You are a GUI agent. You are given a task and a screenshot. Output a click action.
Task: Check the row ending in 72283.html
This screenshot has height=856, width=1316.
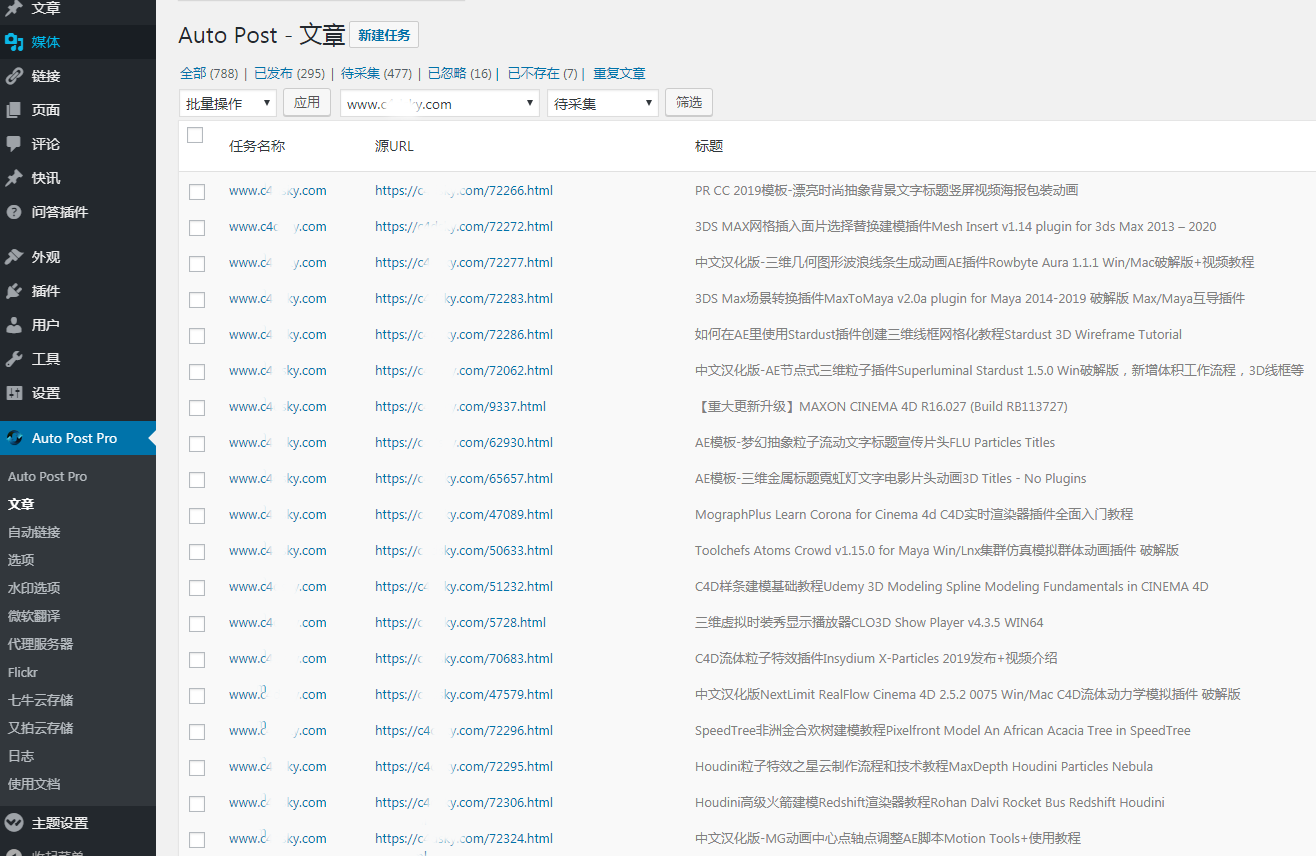[x=197, y=300]
